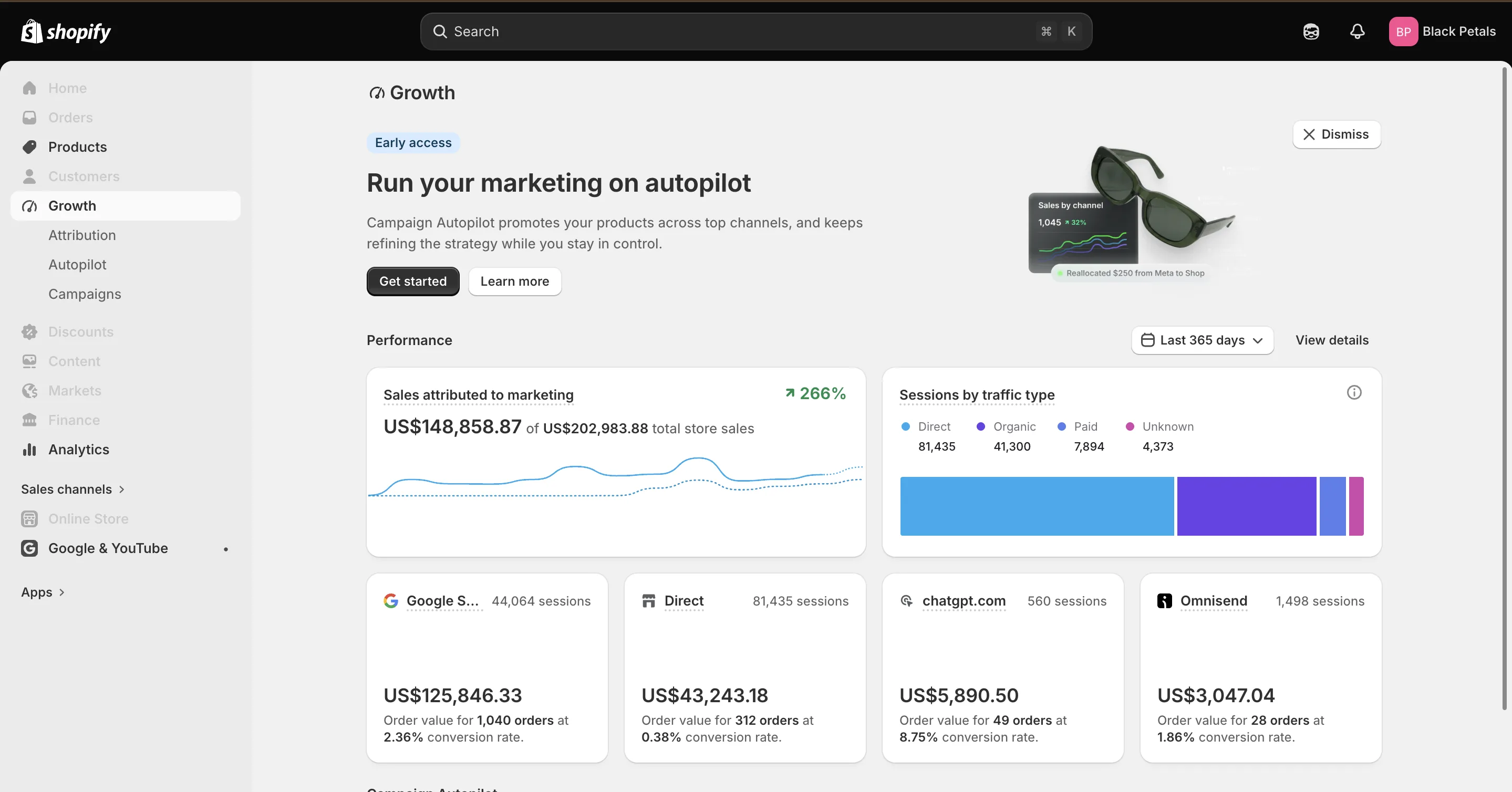Click the Sessions by traffic type title
Screen dimensions: 1512x792
[977, 395]
